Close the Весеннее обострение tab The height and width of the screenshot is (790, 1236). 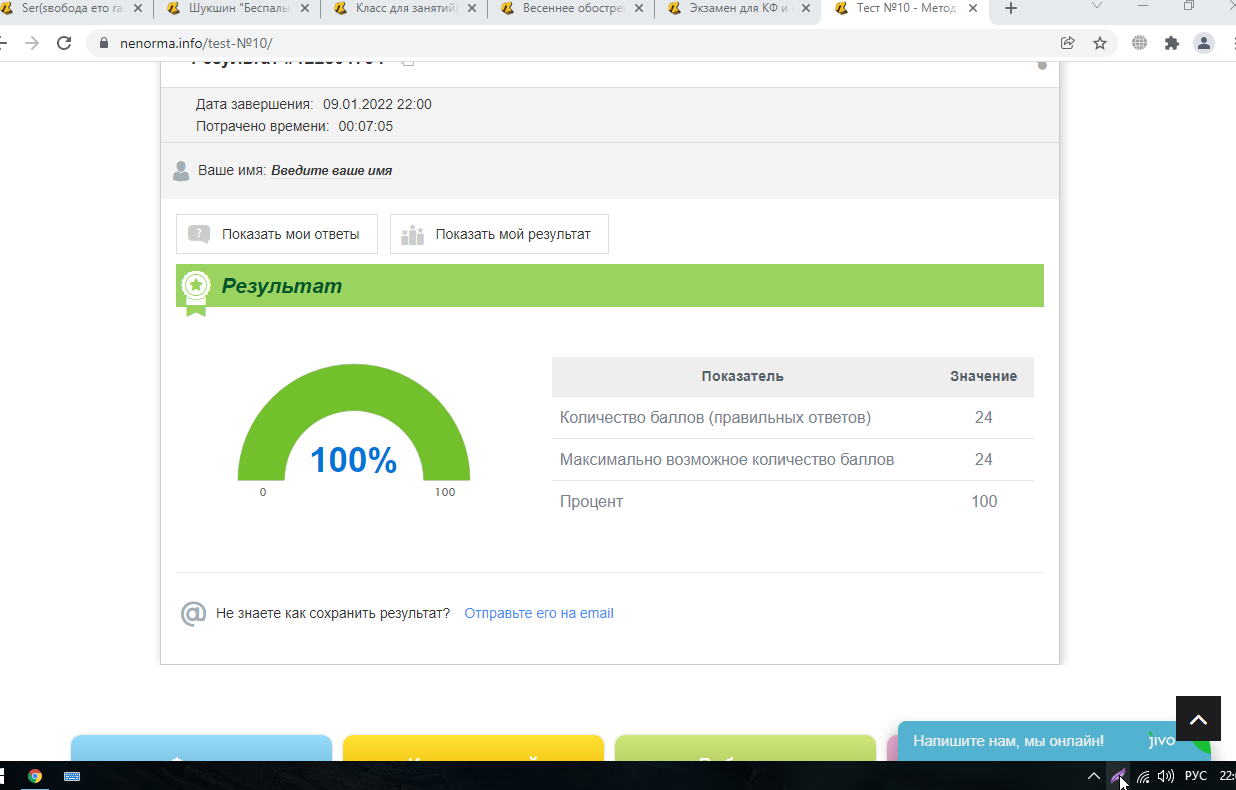point(638,9)
